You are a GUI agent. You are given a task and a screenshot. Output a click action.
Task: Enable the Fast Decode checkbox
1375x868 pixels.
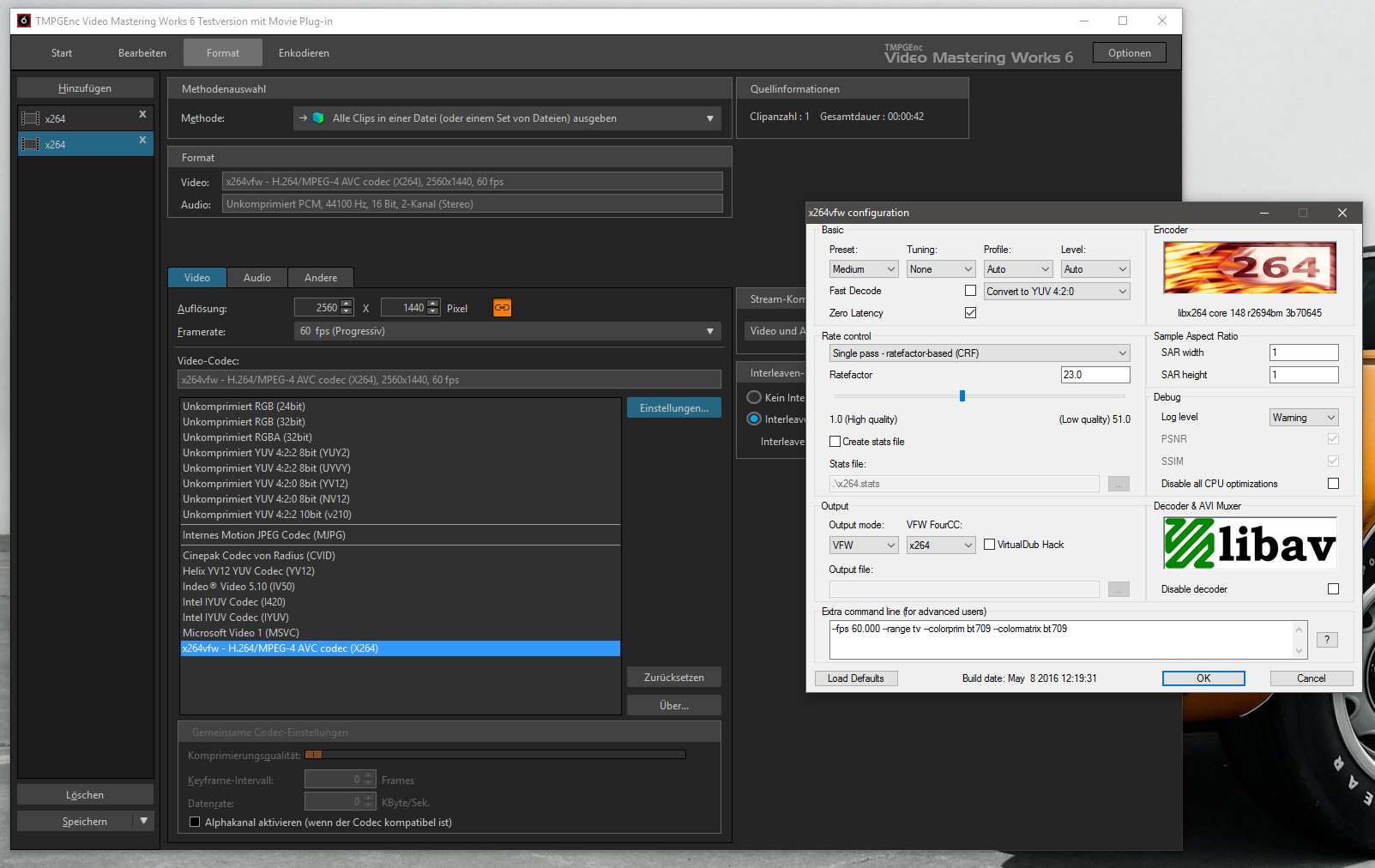tap(970, 291)
